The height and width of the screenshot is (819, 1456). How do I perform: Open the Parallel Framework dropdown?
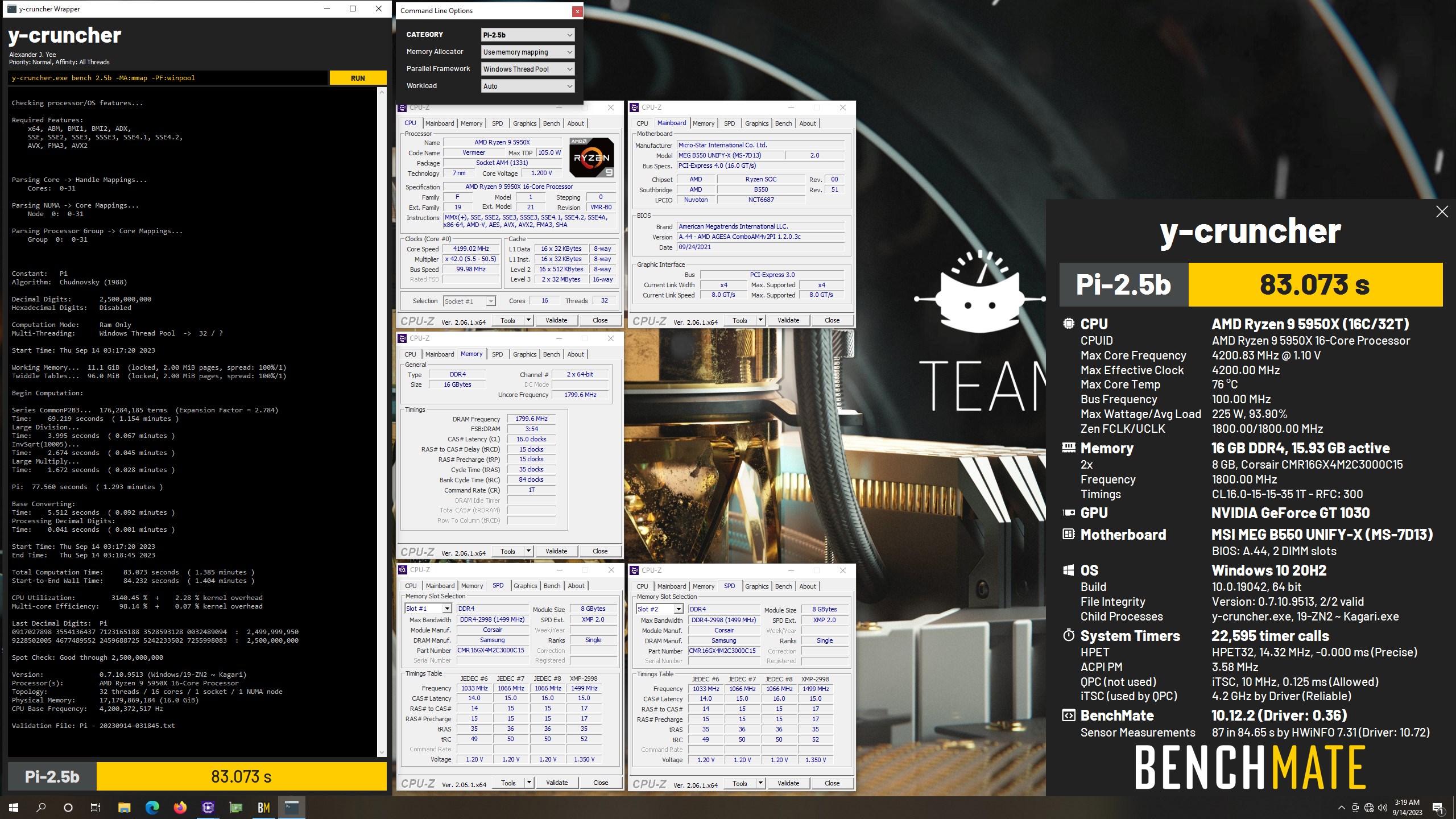click(x=527, y=69)
